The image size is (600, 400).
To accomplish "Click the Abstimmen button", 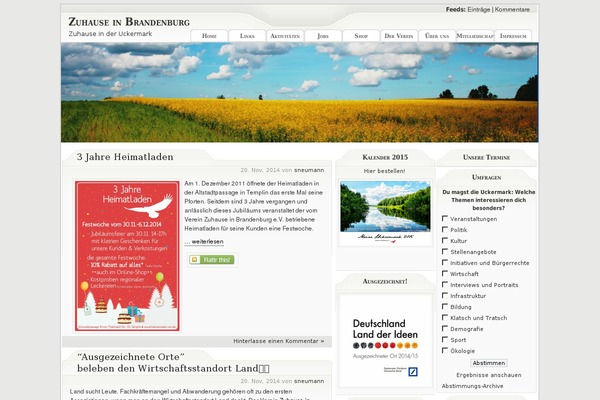I will [489, 363].
